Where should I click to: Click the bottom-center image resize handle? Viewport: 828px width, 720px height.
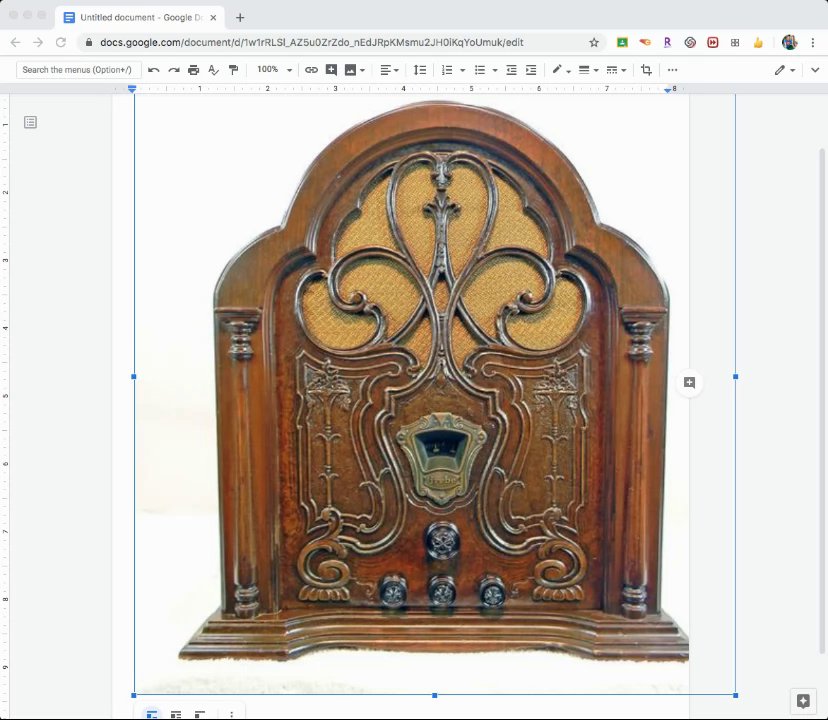[x=435, y=696]
